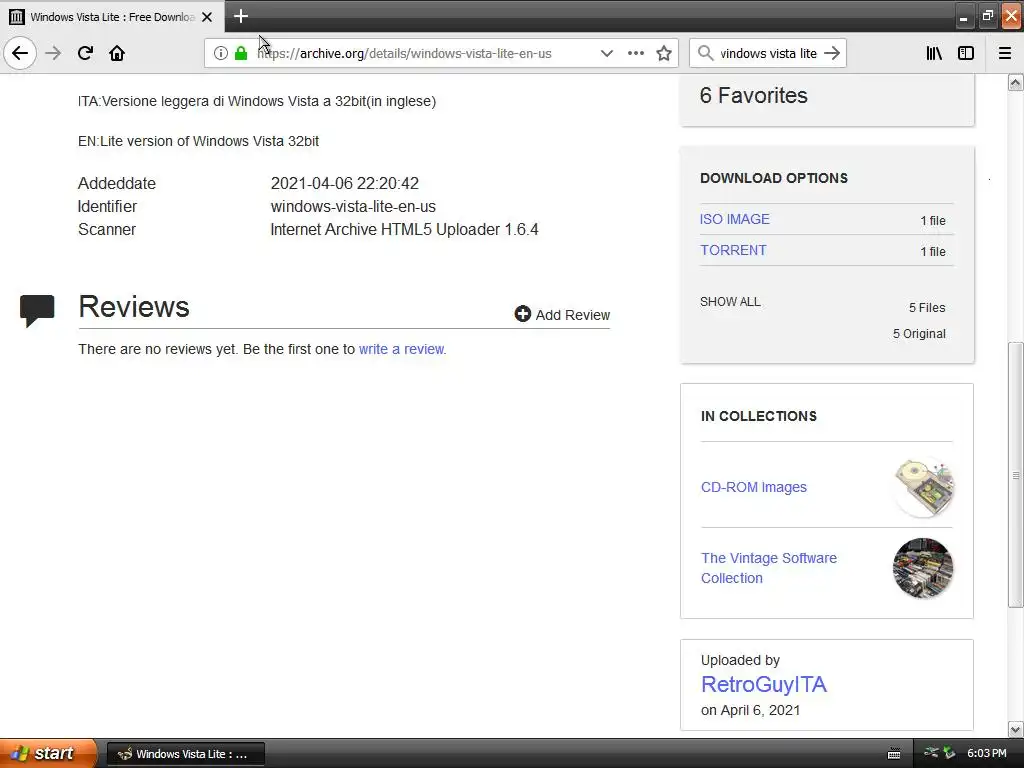
Task: Click the vertical scrollbar thumb
Action: click(1016, 475)
